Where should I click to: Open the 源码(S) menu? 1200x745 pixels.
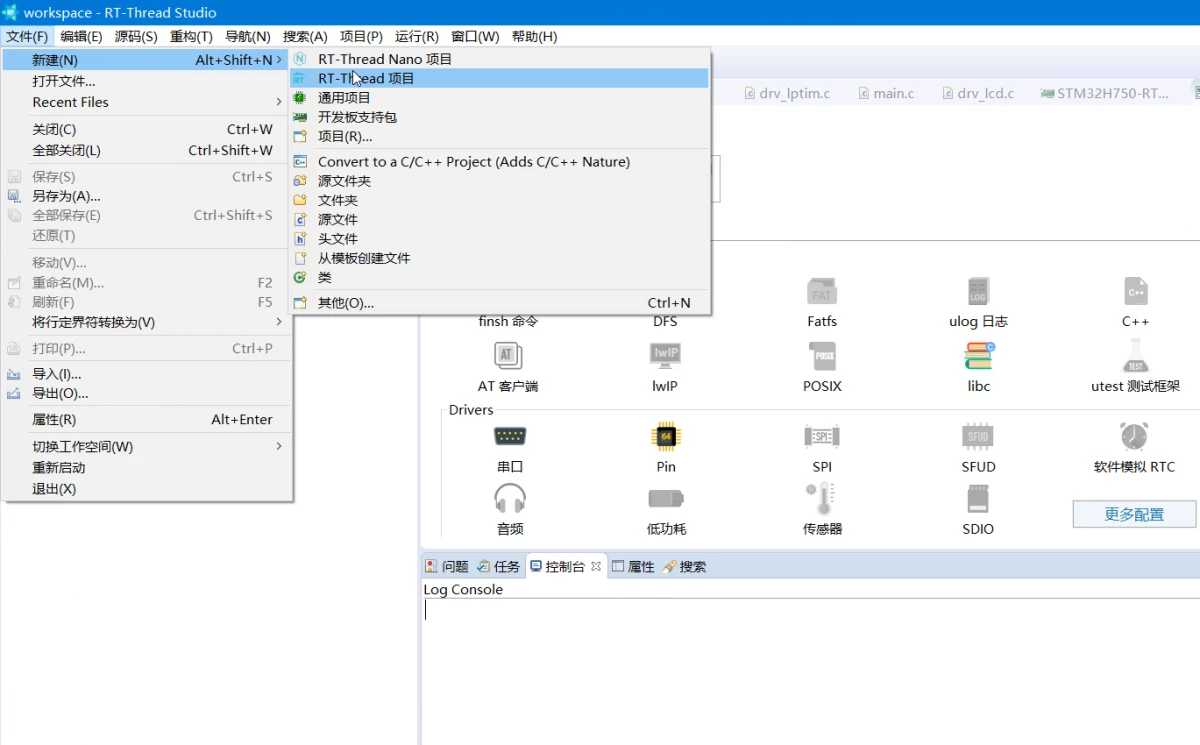tap(136, 36)
